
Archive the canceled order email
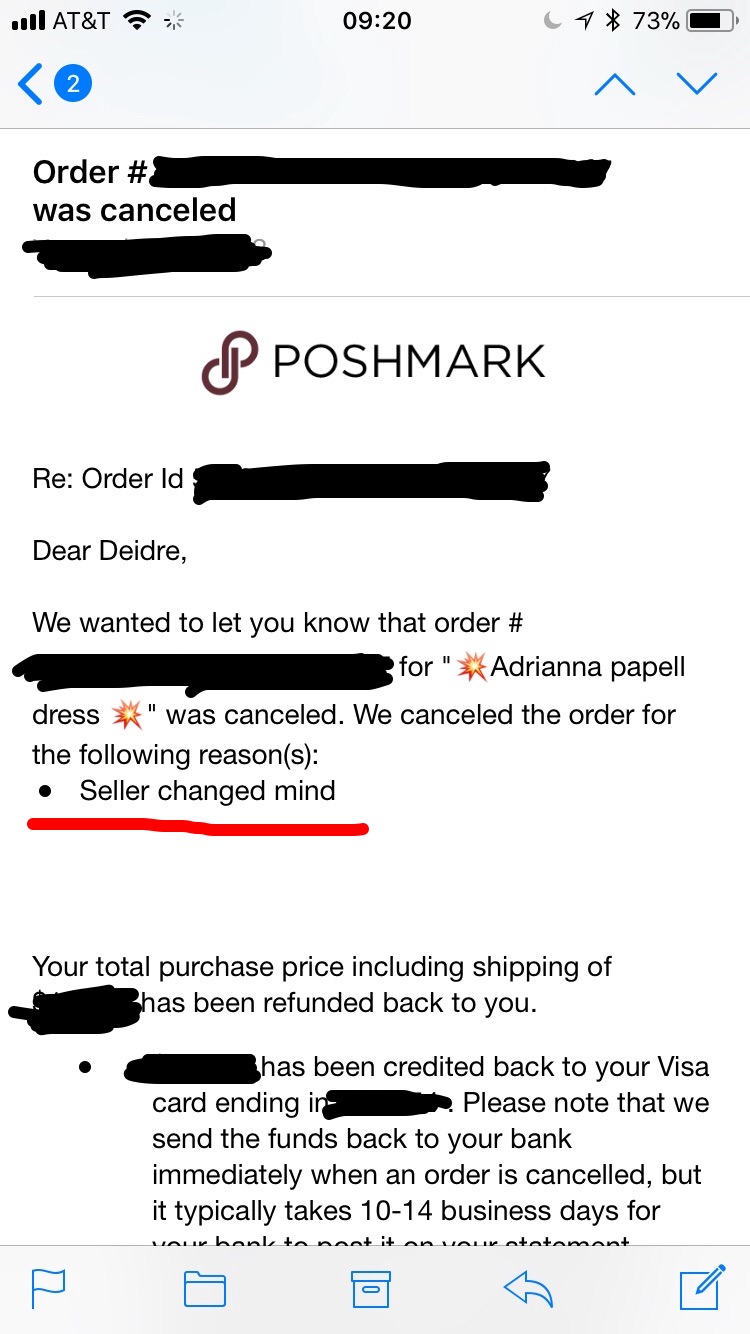tap(369, 1289)
